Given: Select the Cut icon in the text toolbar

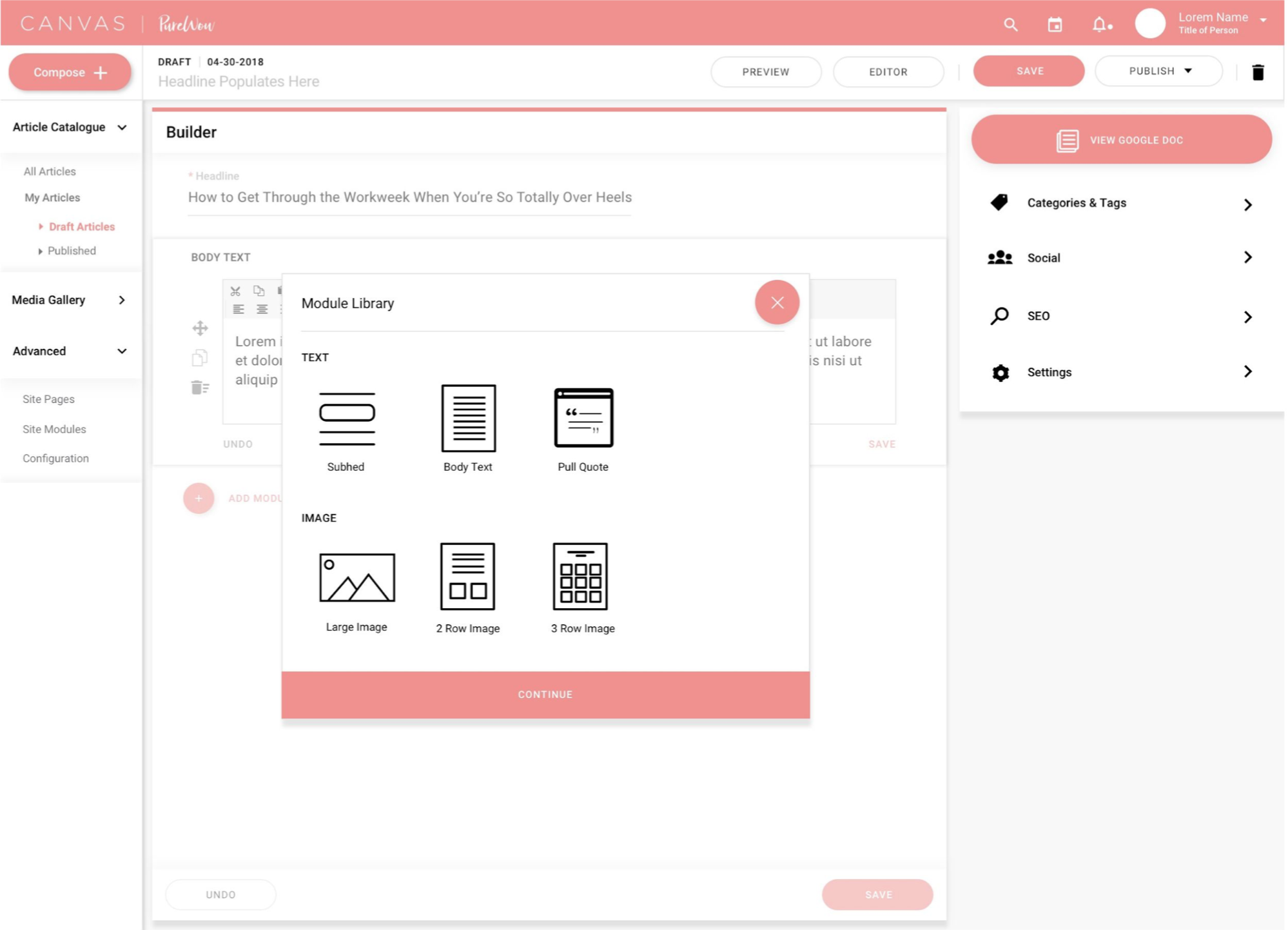Looking at the screenshot, I should (x=235, y=291).
